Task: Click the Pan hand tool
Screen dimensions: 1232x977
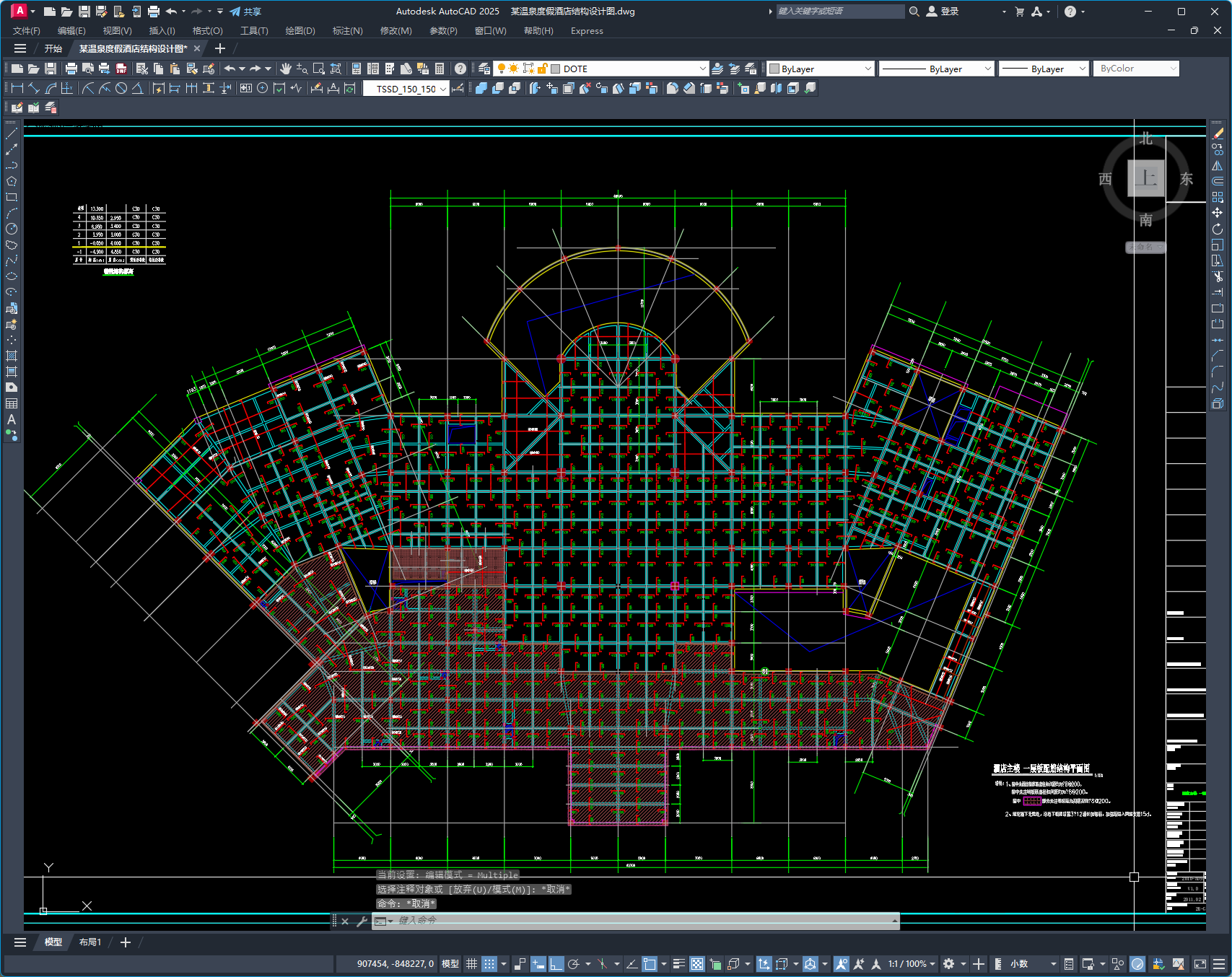Action: 286,69
